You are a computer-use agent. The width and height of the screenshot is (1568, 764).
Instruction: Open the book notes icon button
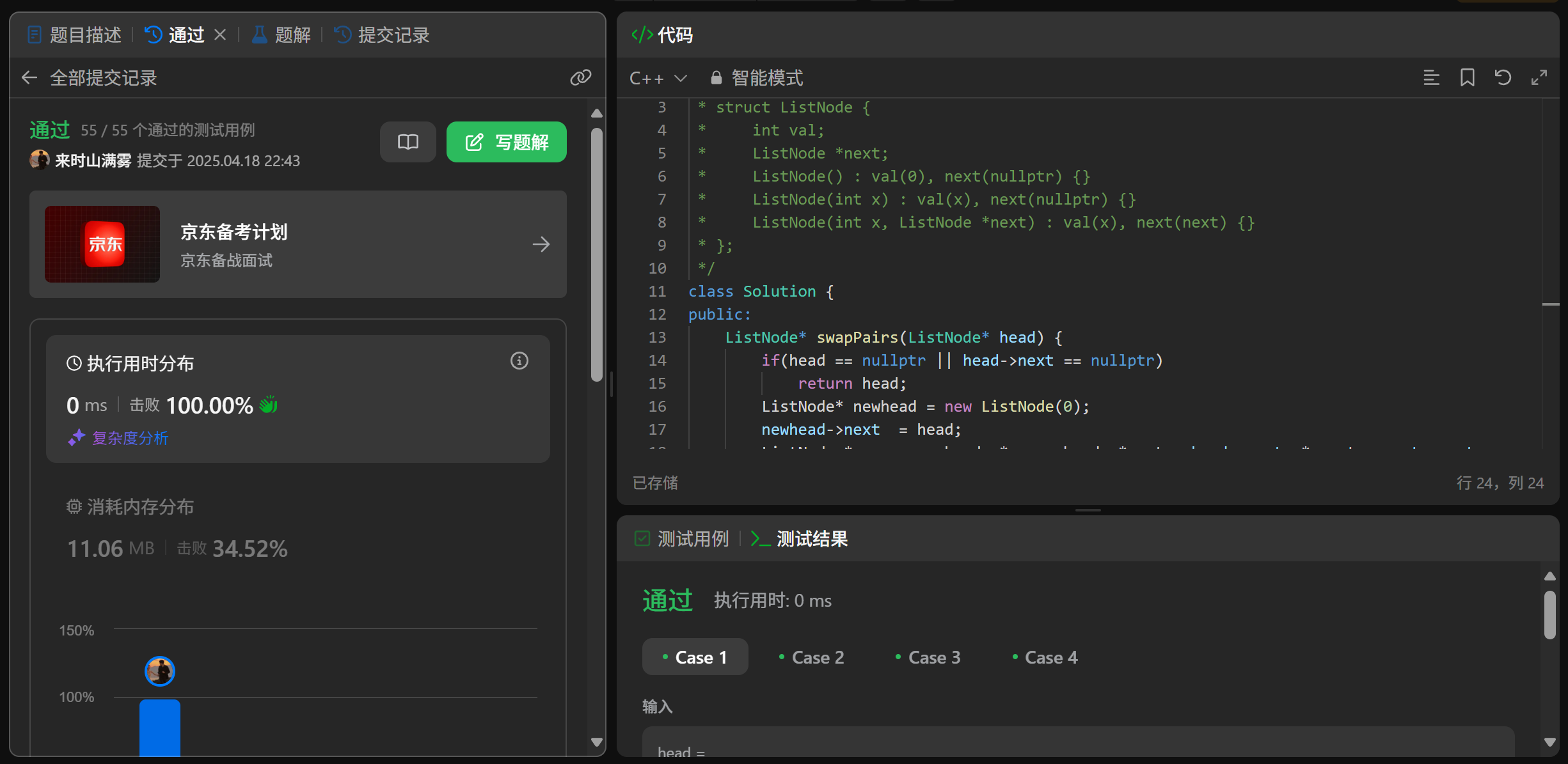pos(408,142)
